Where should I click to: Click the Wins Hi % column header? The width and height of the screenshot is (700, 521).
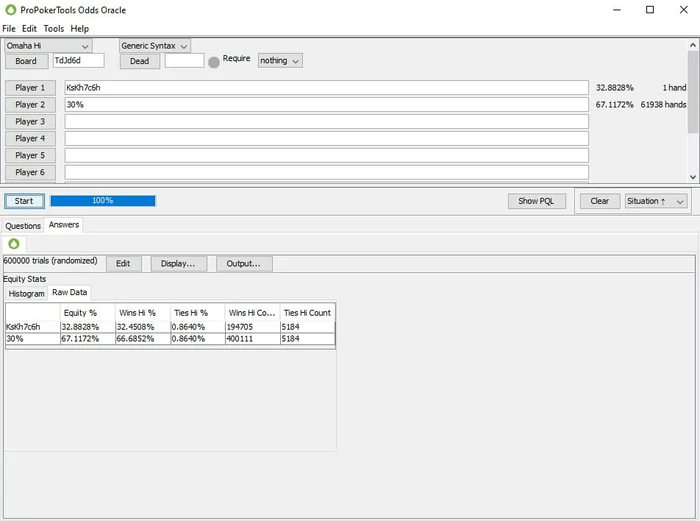tap(143, 313)
